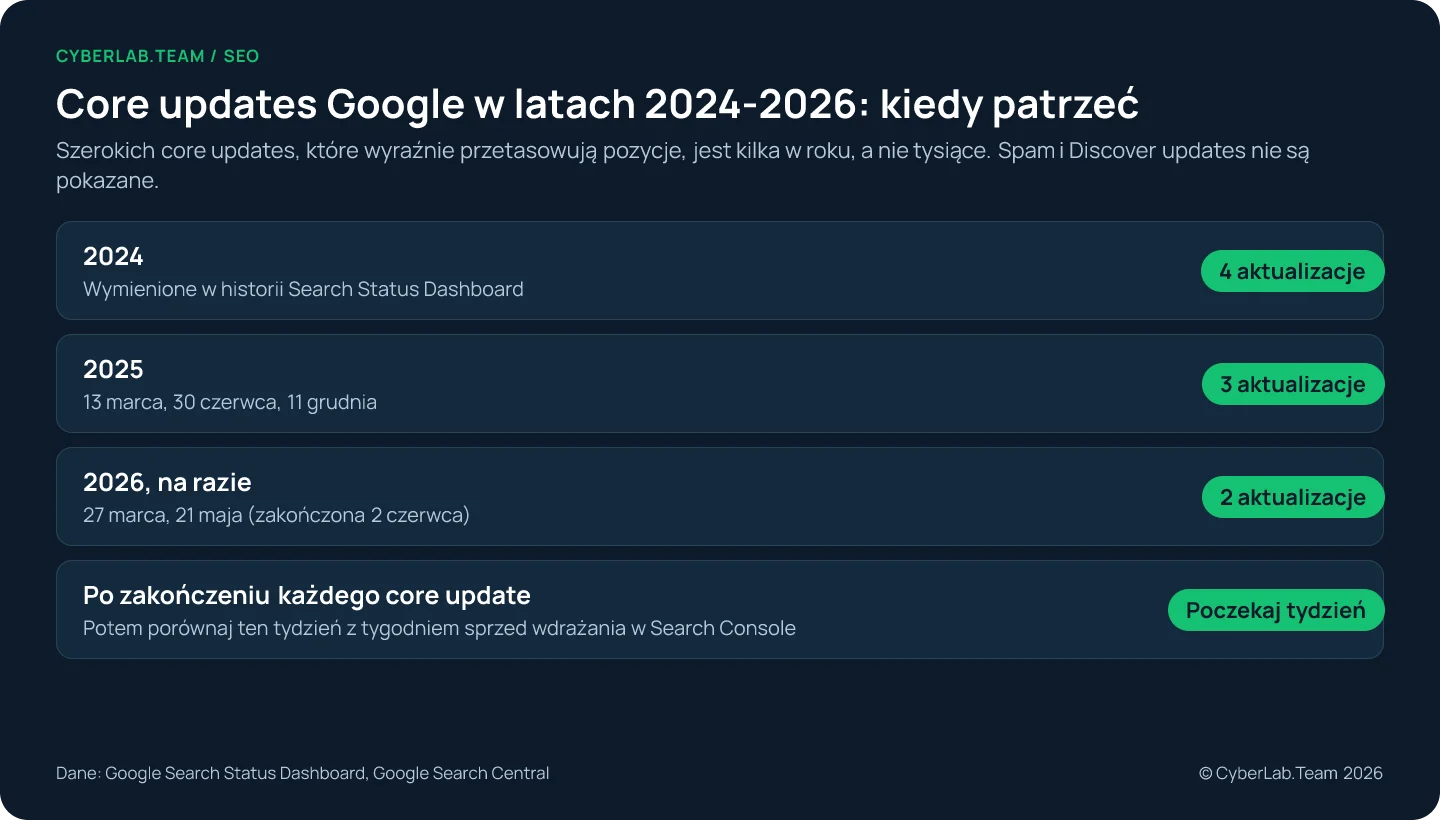Click the 'Dane: Google Search Status Dashboard' footer
The height and width of the screenshot is (820, 1440).
coord(302,773)
